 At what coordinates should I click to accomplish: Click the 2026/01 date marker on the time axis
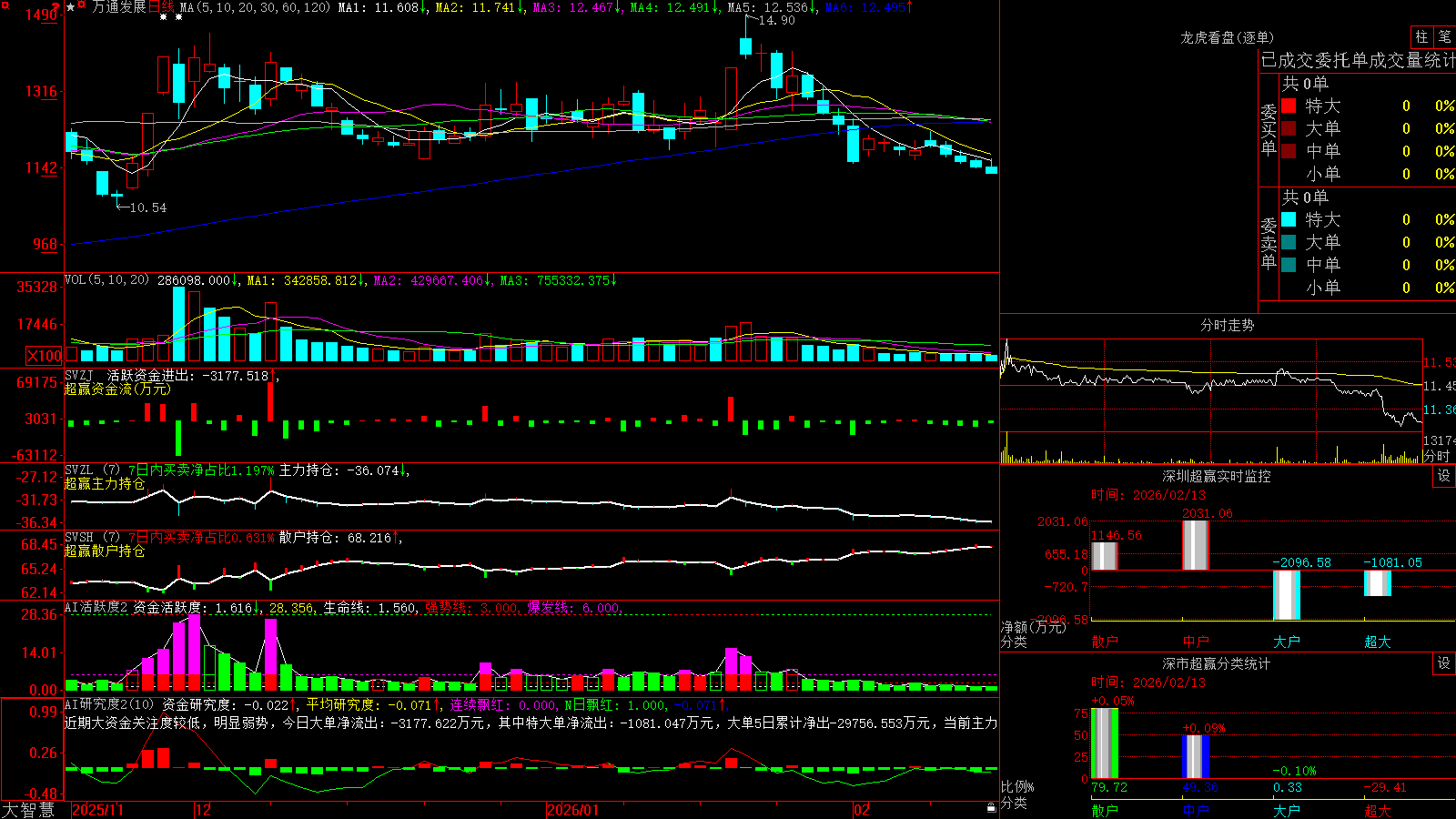pyautogui.click(x=573, y=810)
